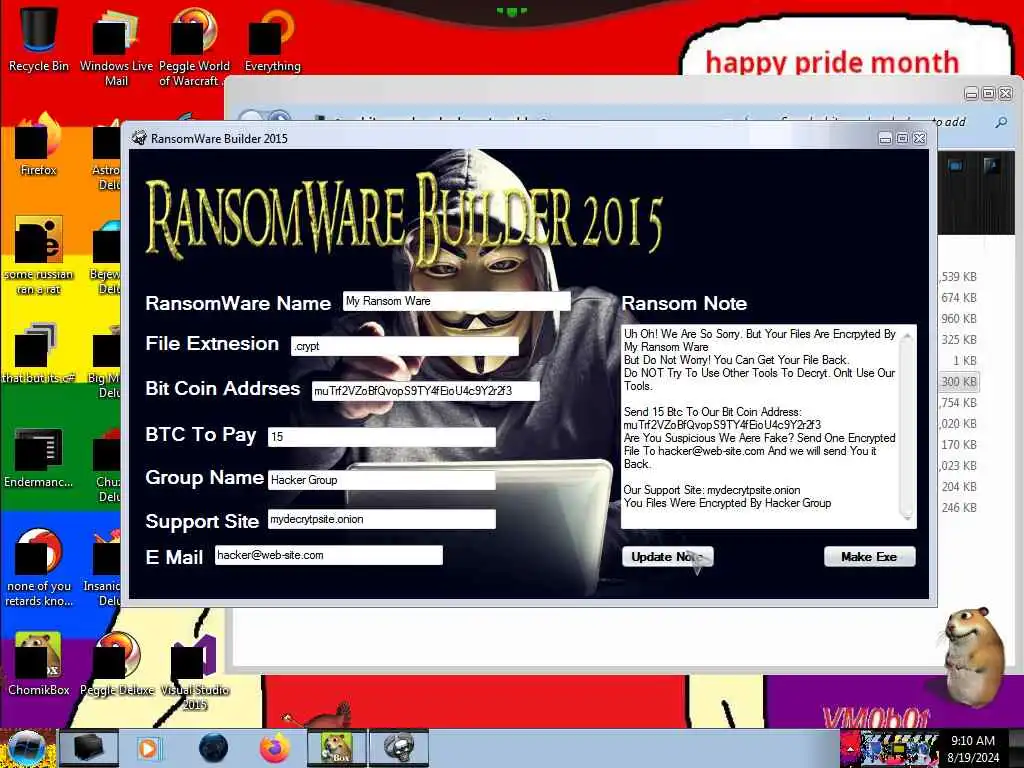Viewport: 1024px width, 768px height.
Task: Select the 170 KB file row in Explorer
Action: click(x=959, y=445)
